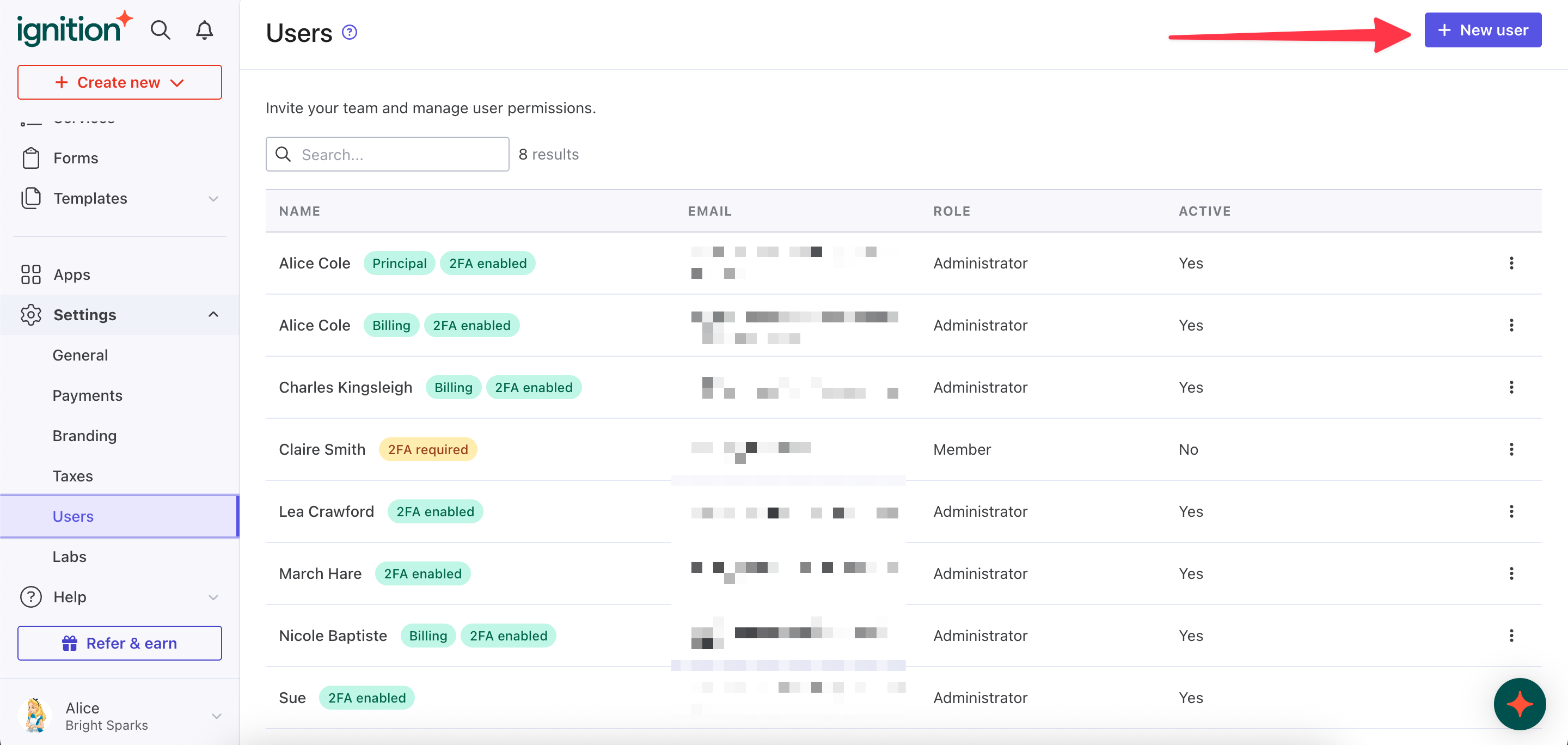Screen dimensions: 1568x745
Task: Open the Alice account menu chevron
Action: (x=216, y=716)
